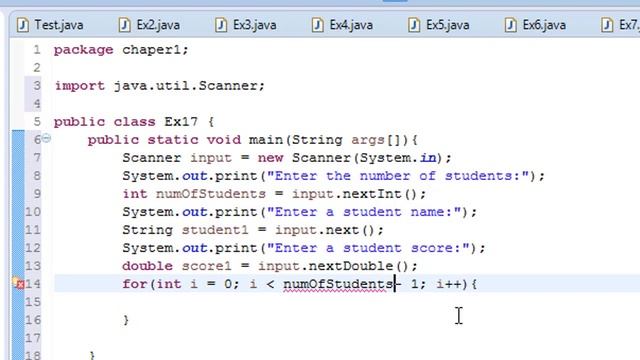Click variable 'score1' on line 13
Screen dimensions: 640x360
tap(207, 266)
